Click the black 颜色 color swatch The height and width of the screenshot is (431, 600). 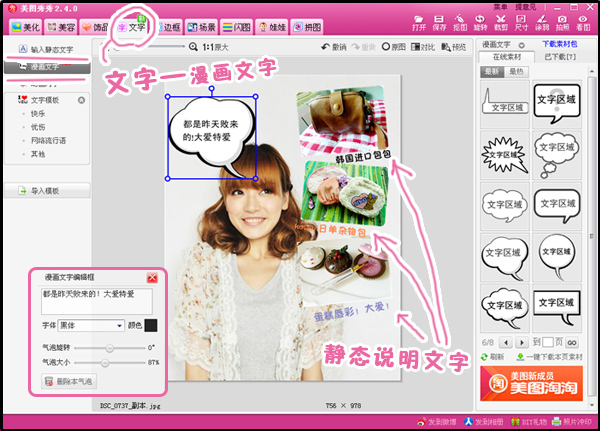(150, 325)
